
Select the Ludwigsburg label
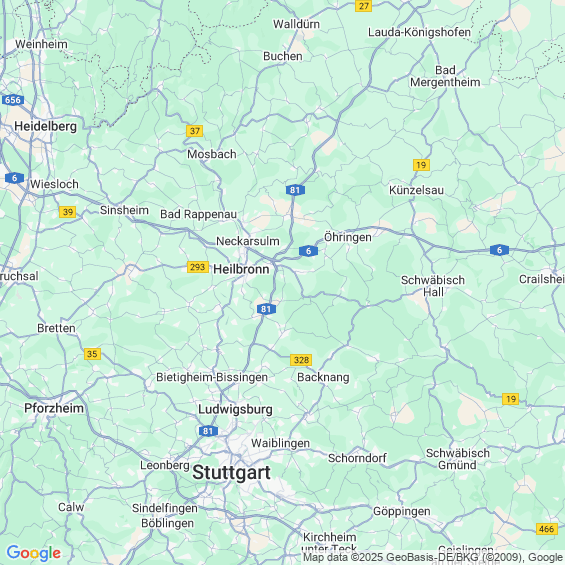point(235,410)
